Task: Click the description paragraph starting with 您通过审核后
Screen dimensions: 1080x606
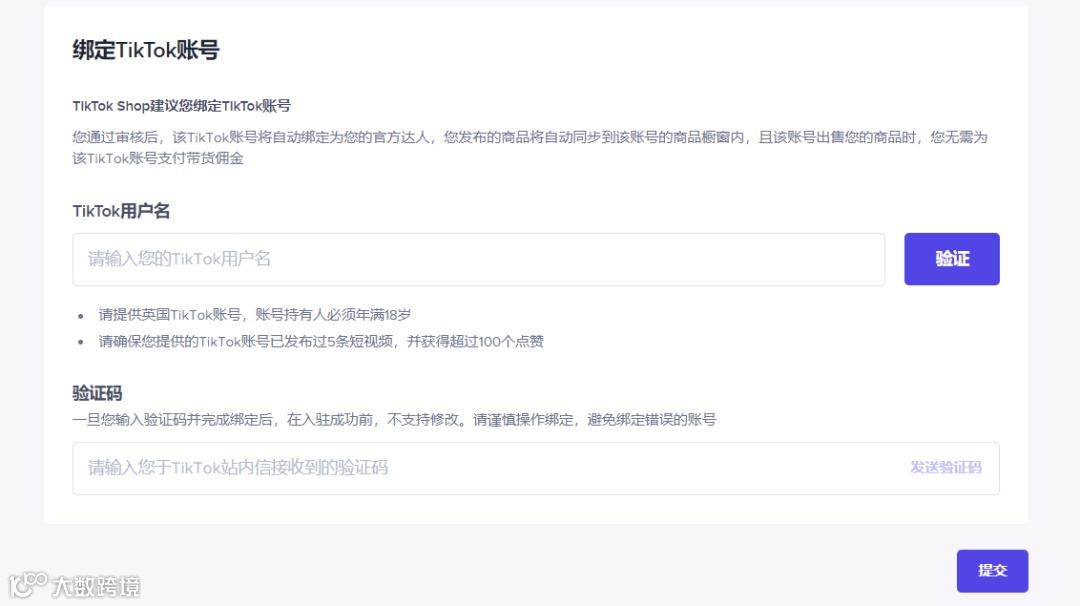Action: tap(530, 147)
